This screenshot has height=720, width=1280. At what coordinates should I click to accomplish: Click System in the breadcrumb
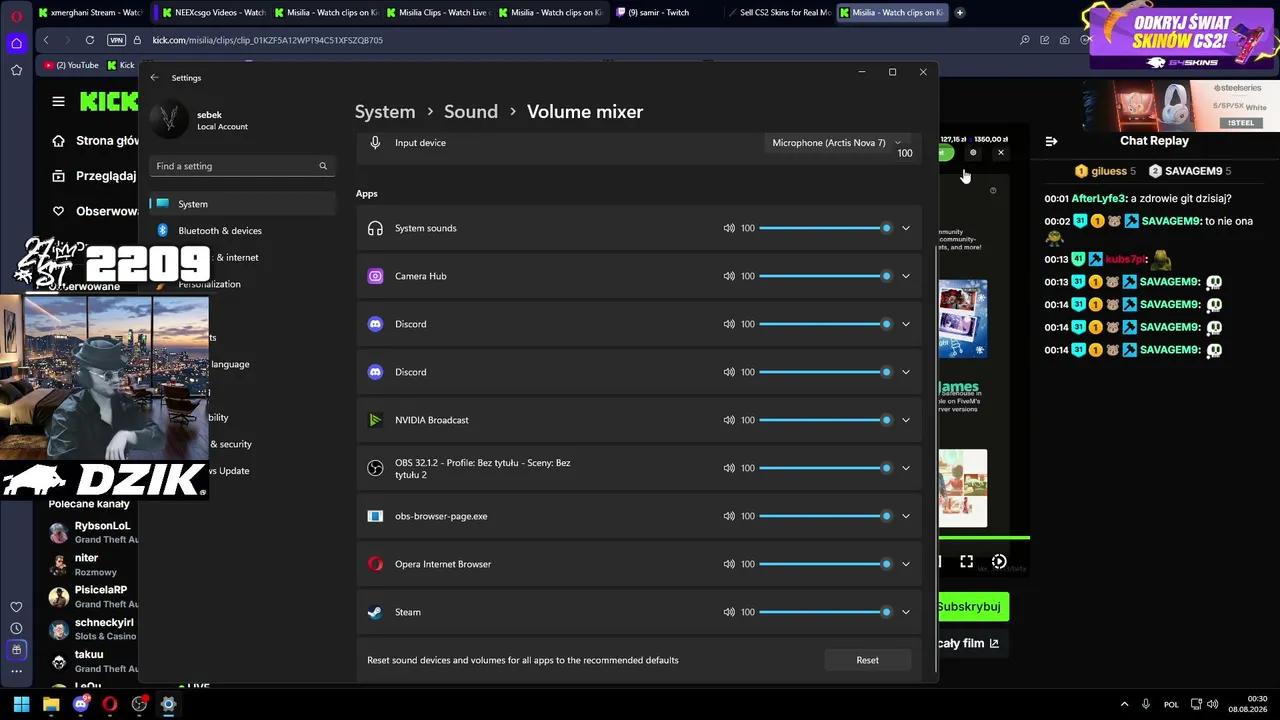click(x=385, y=112)
